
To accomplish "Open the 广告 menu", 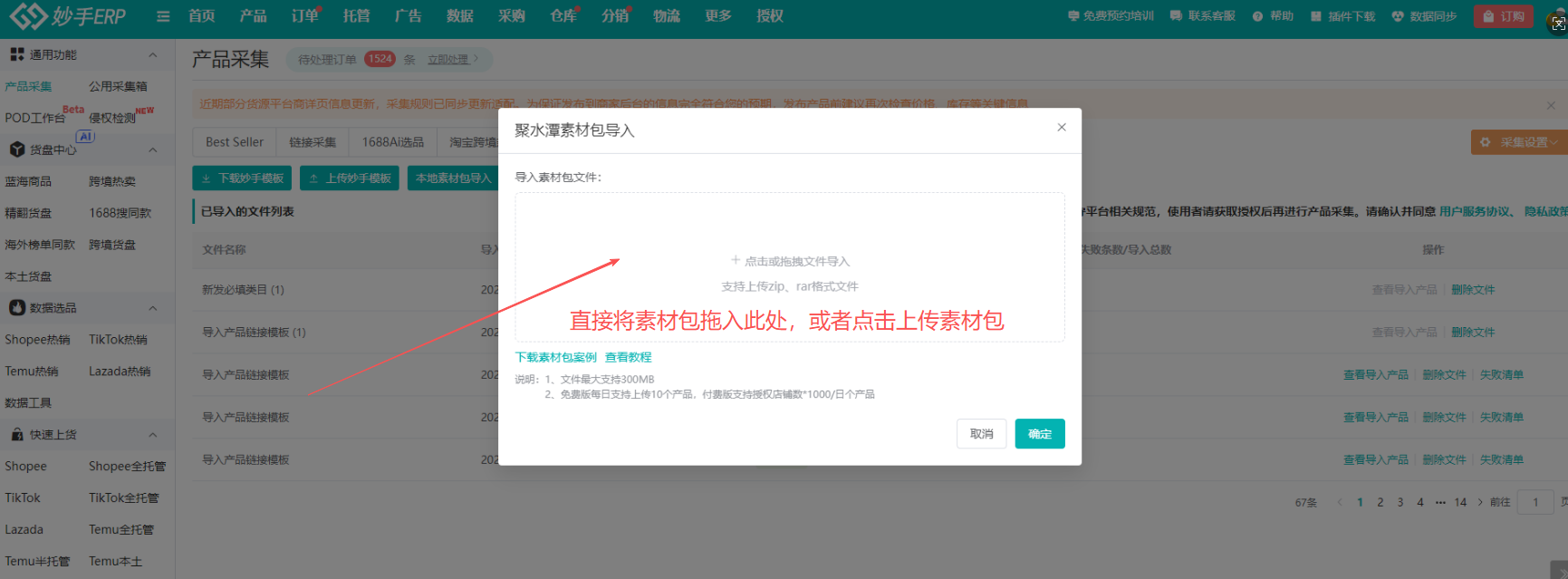I will tap(408, 16).
